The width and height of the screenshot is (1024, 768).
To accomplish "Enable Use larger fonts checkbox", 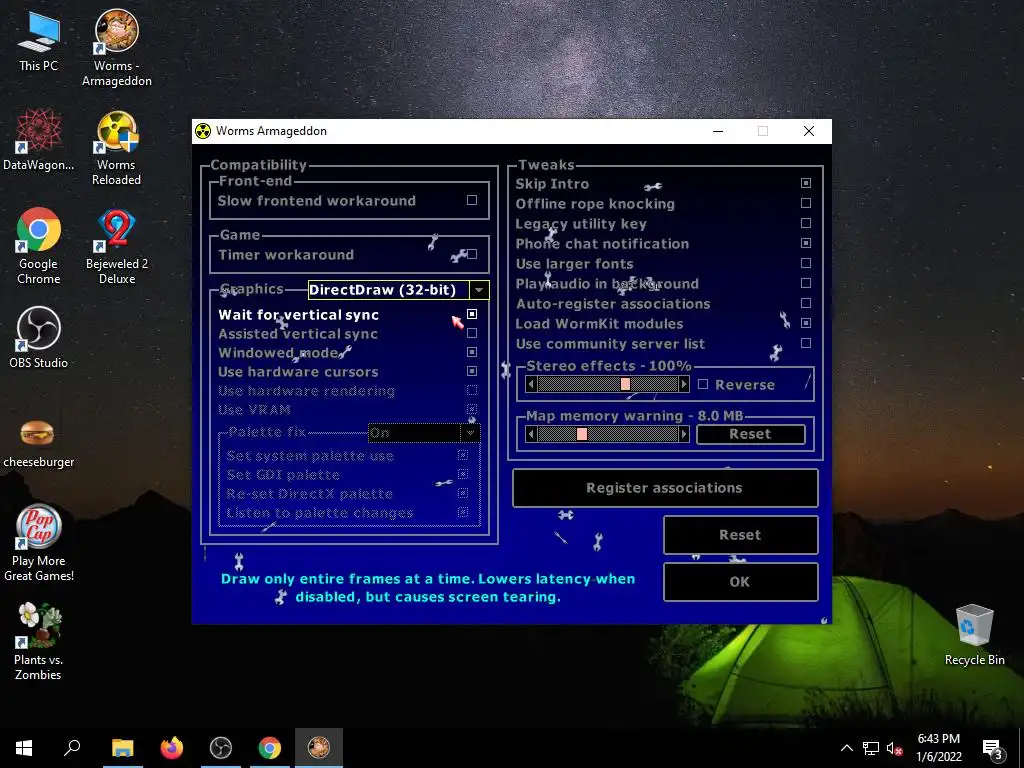I will tap(806, 263).
